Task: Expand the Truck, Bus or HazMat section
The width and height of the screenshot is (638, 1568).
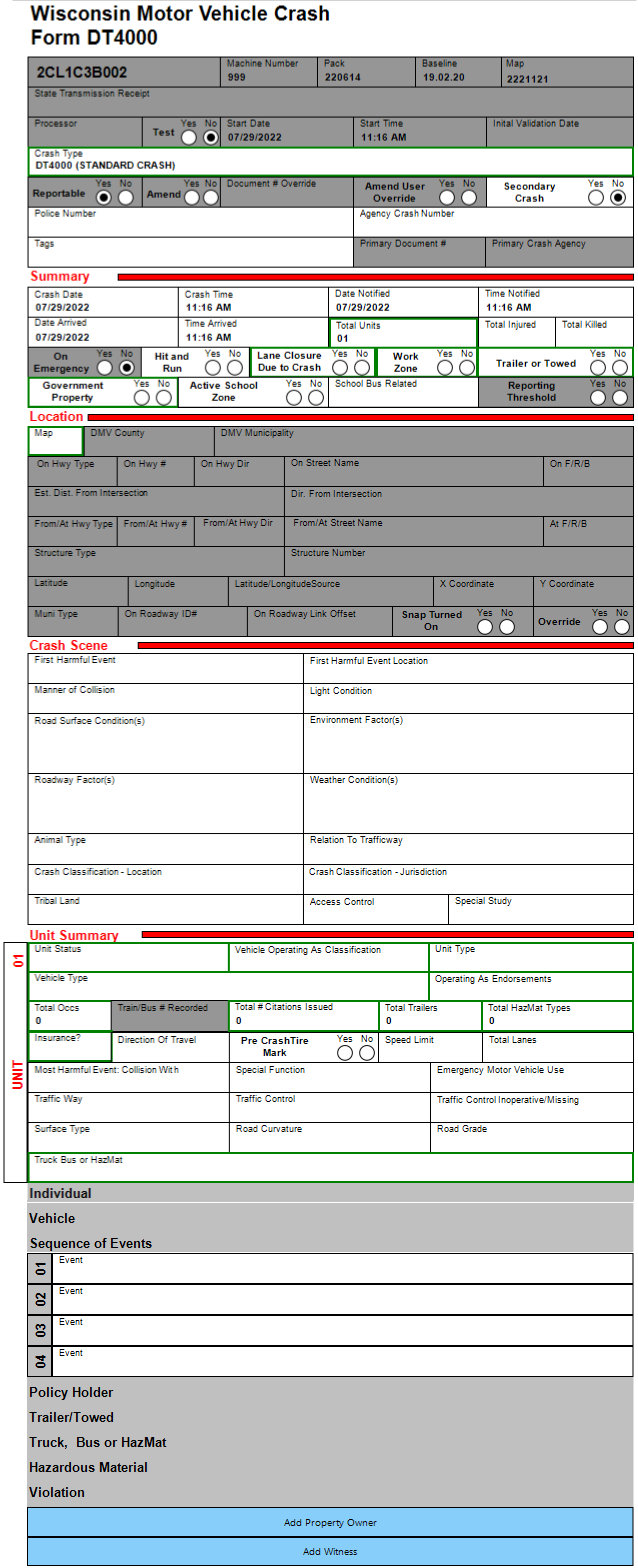Action: pos(330,1442)
